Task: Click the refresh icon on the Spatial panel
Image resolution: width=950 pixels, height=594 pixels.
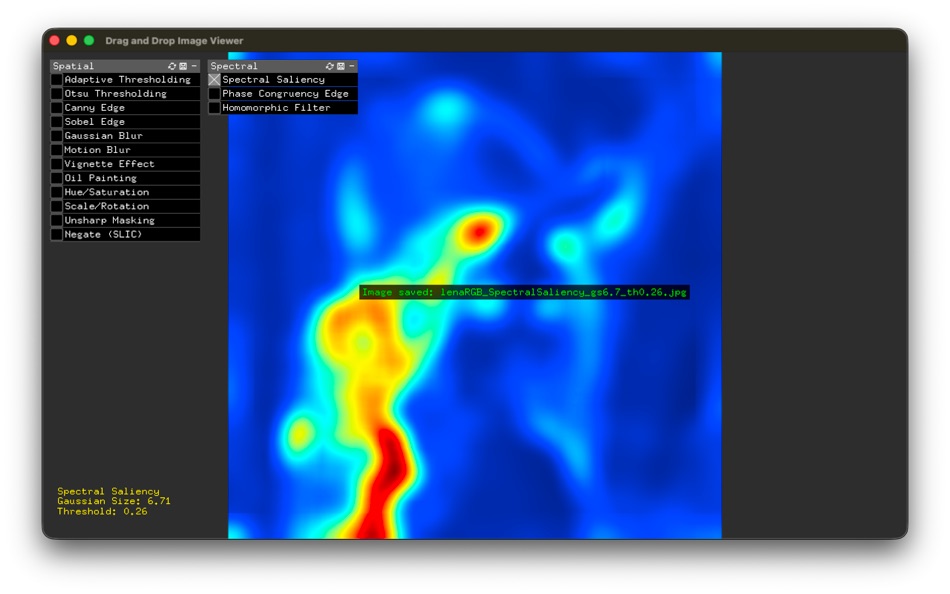Action: point(171,65)
